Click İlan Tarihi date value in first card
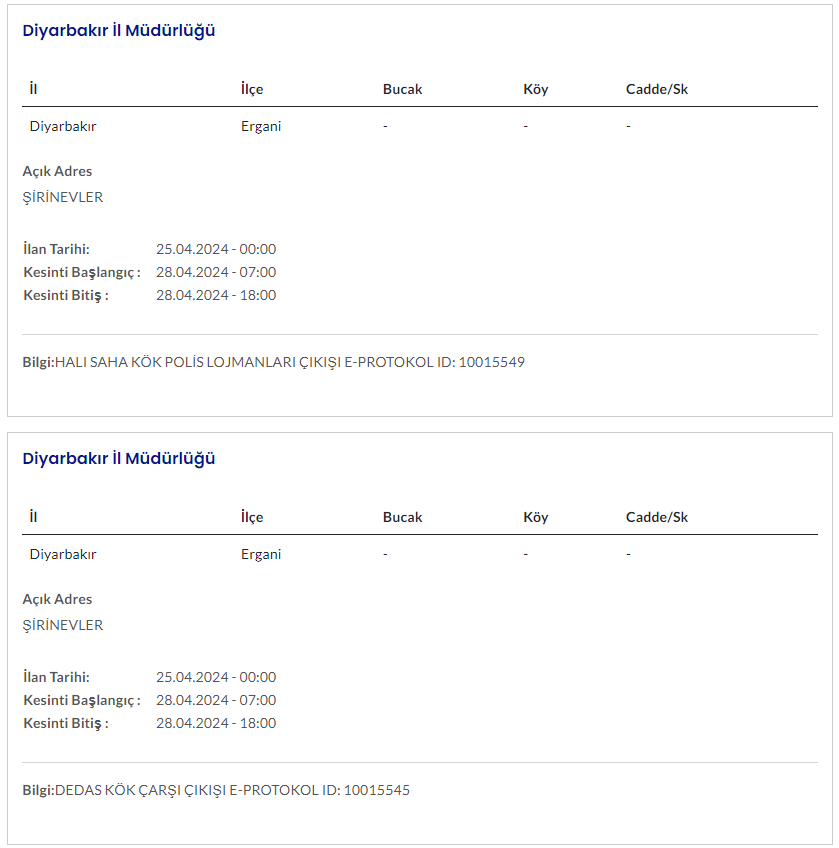The image size is (839, 848). 216,249
